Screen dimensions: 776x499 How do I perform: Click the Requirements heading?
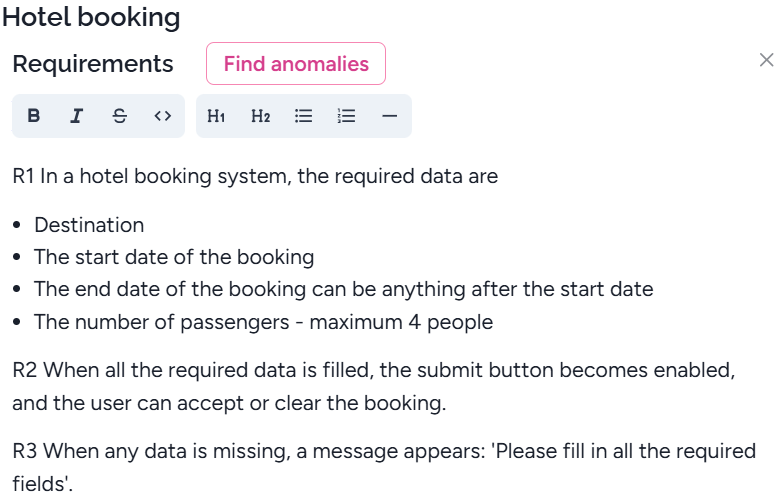[93, 64]
